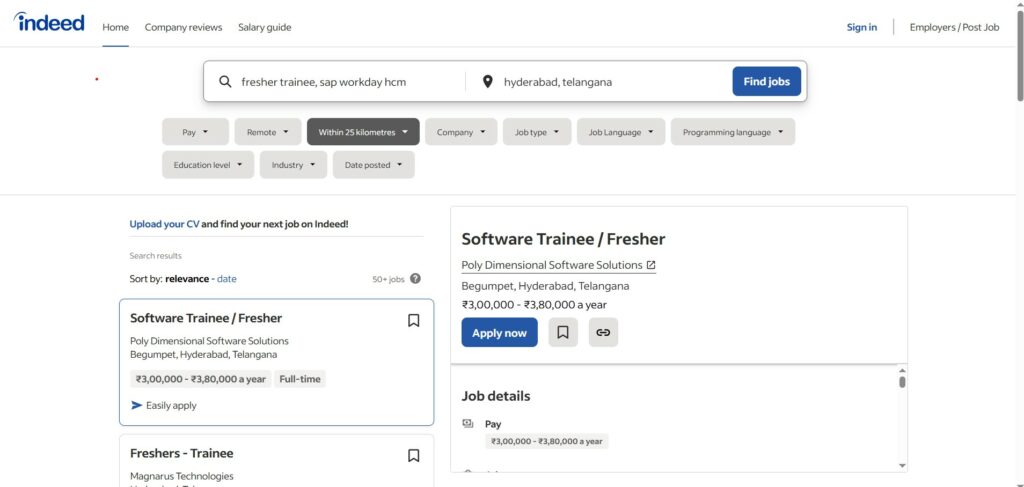This screenshot has width=1024, height=487.
Task: Copy job link using chain icon
Action: (x=603, y=333)
